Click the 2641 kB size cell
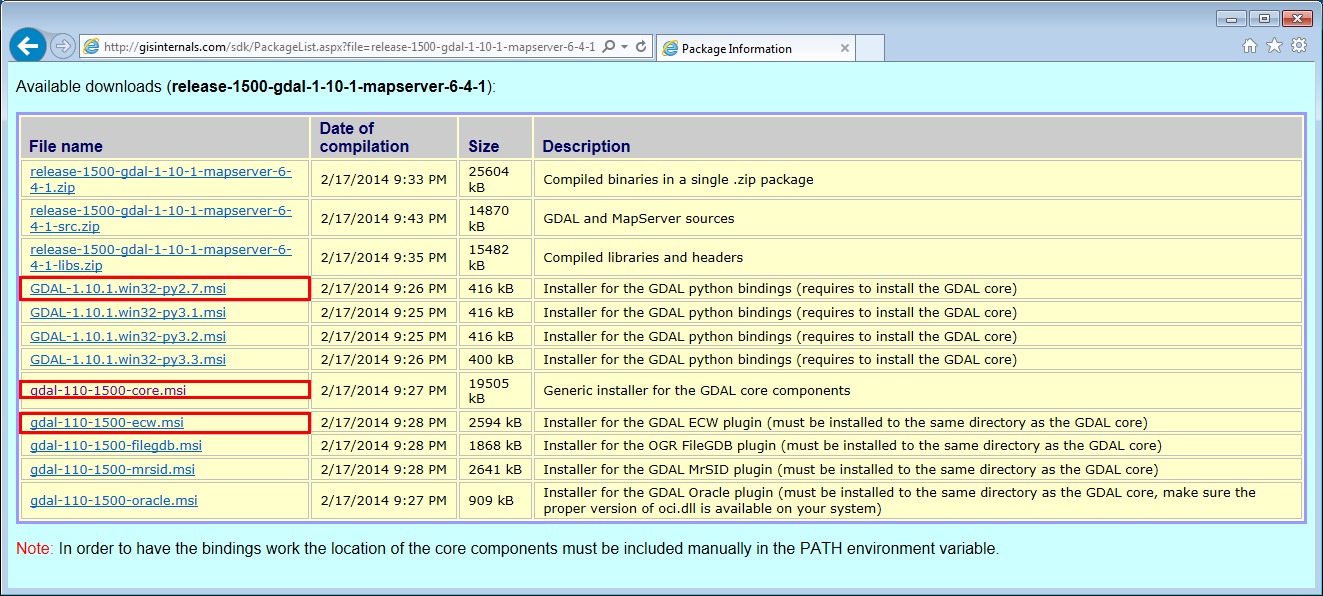This screenshot has width=1323, height=596. click(x=495, y=469)
